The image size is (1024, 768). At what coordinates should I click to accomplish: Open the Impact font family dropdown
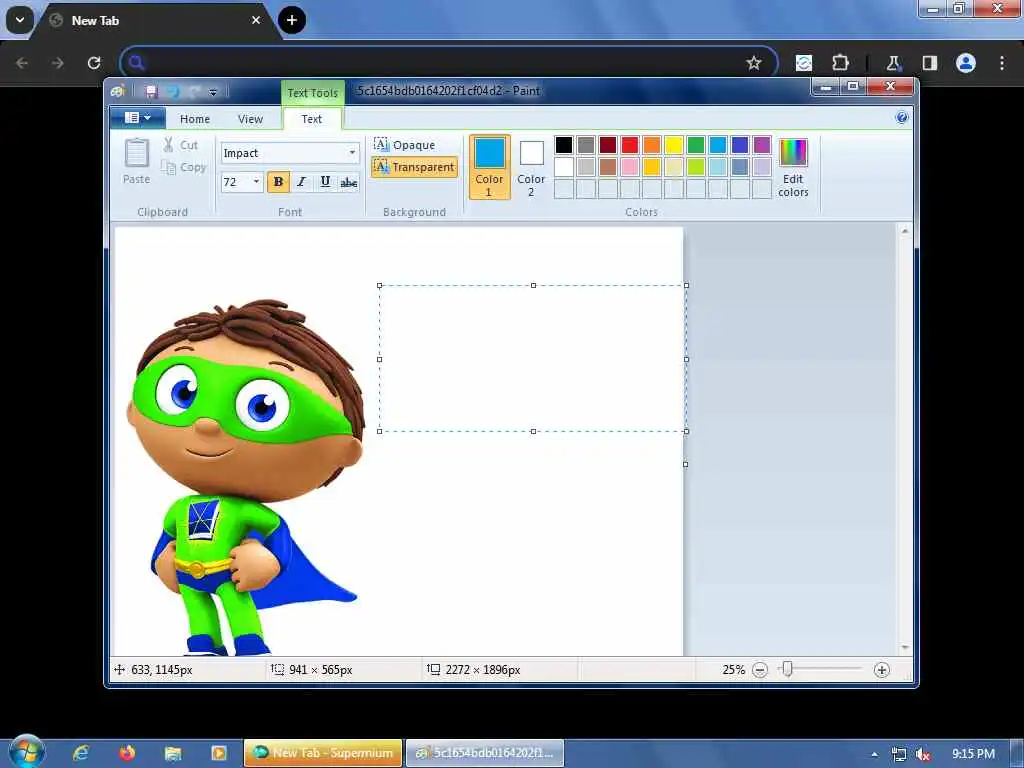pos(352,153)
